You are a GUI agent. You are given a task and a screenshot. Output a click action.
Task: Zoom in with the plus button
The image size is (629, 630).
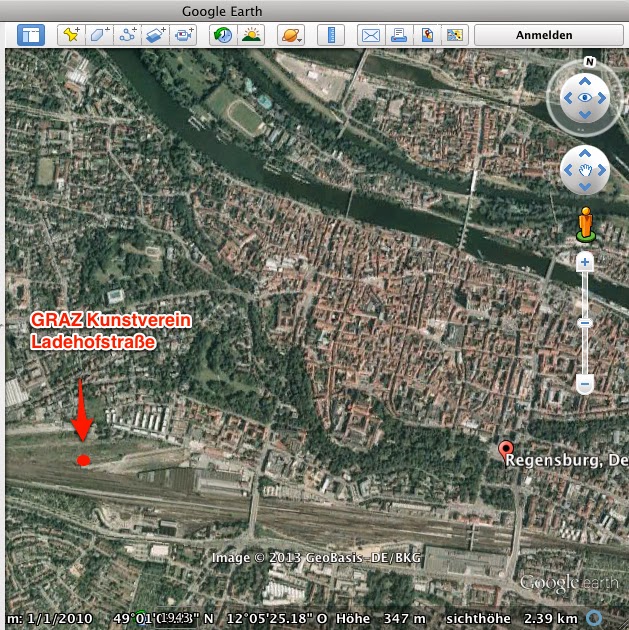[585, 262]
